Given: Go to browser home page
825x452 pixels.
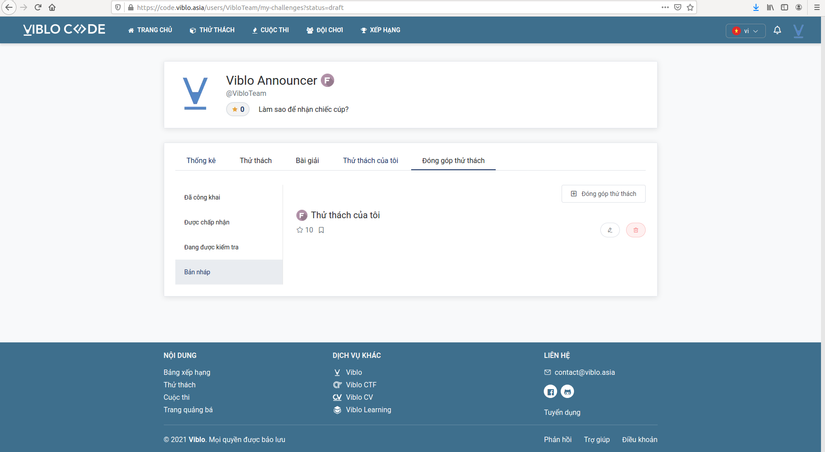Looking at the screenshot, I should click(52, 7).
